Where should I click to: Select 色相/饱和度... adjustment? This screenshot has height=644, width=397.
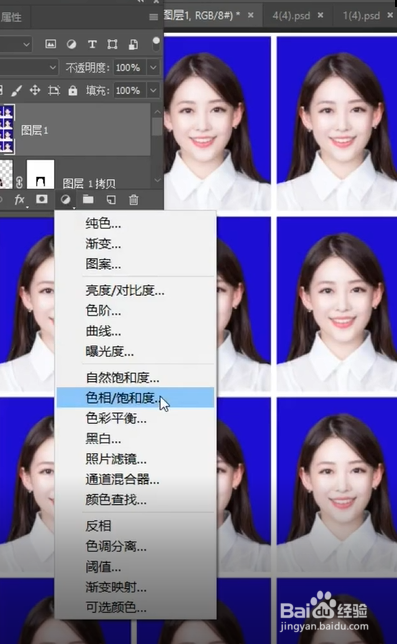(x=135, y=398)
